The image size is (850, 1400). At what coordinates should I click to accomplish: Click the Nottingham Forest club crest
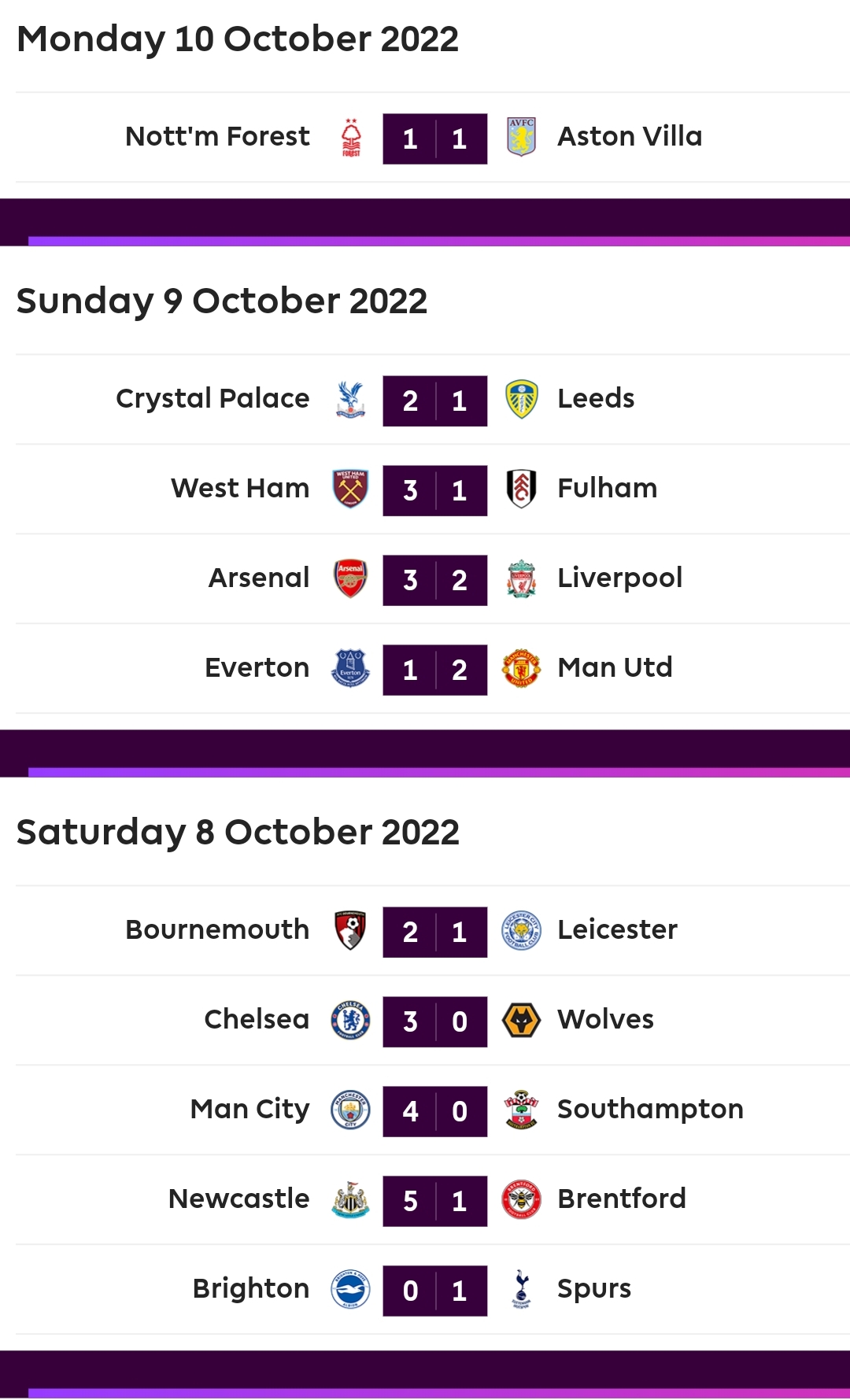(x=351, y=139)
